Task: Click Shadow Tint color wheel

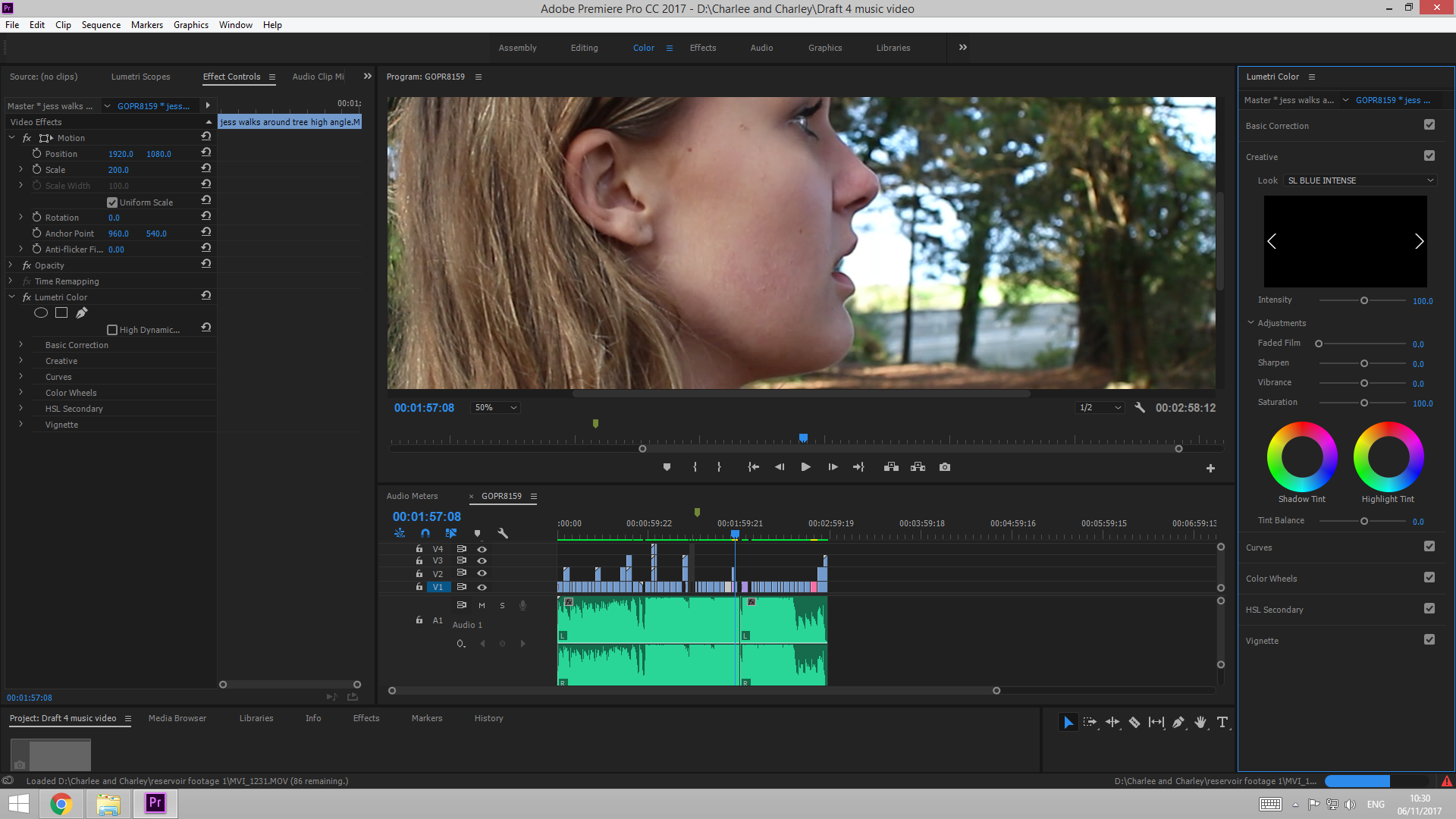Action: pos(1302,457)
